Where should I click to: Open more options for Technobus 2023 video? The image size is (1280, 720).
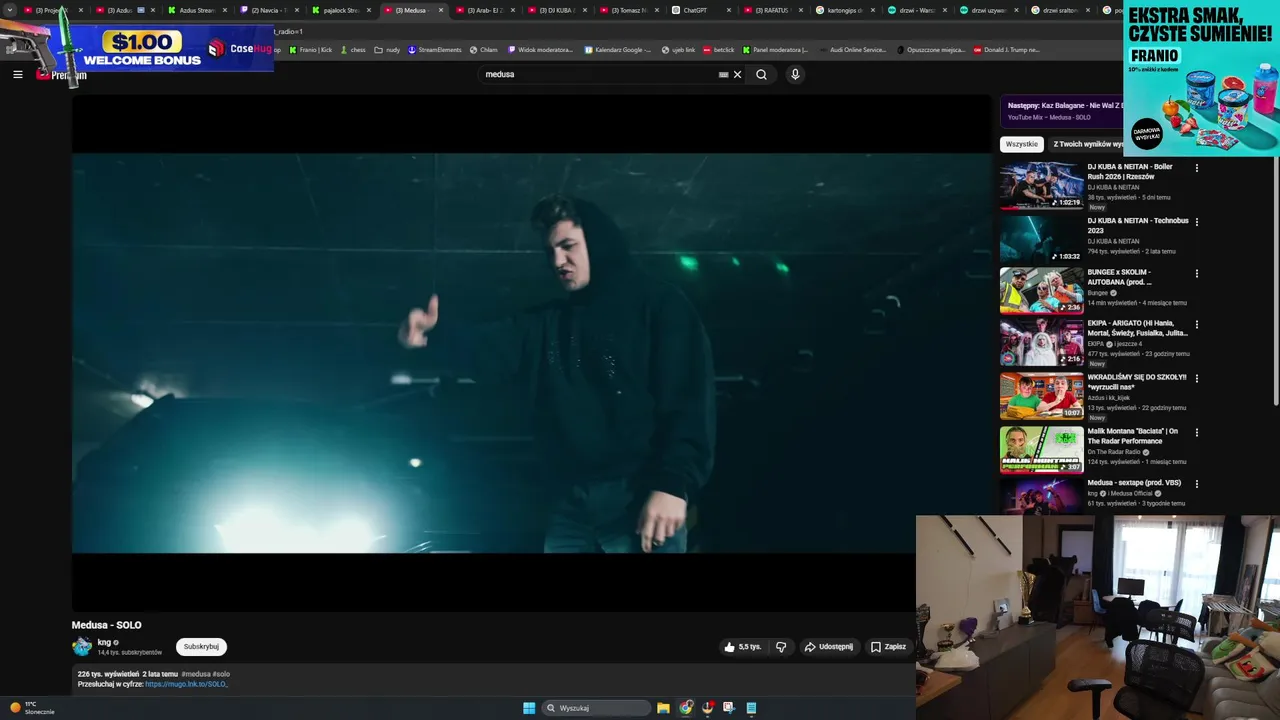coord(1196,222)
